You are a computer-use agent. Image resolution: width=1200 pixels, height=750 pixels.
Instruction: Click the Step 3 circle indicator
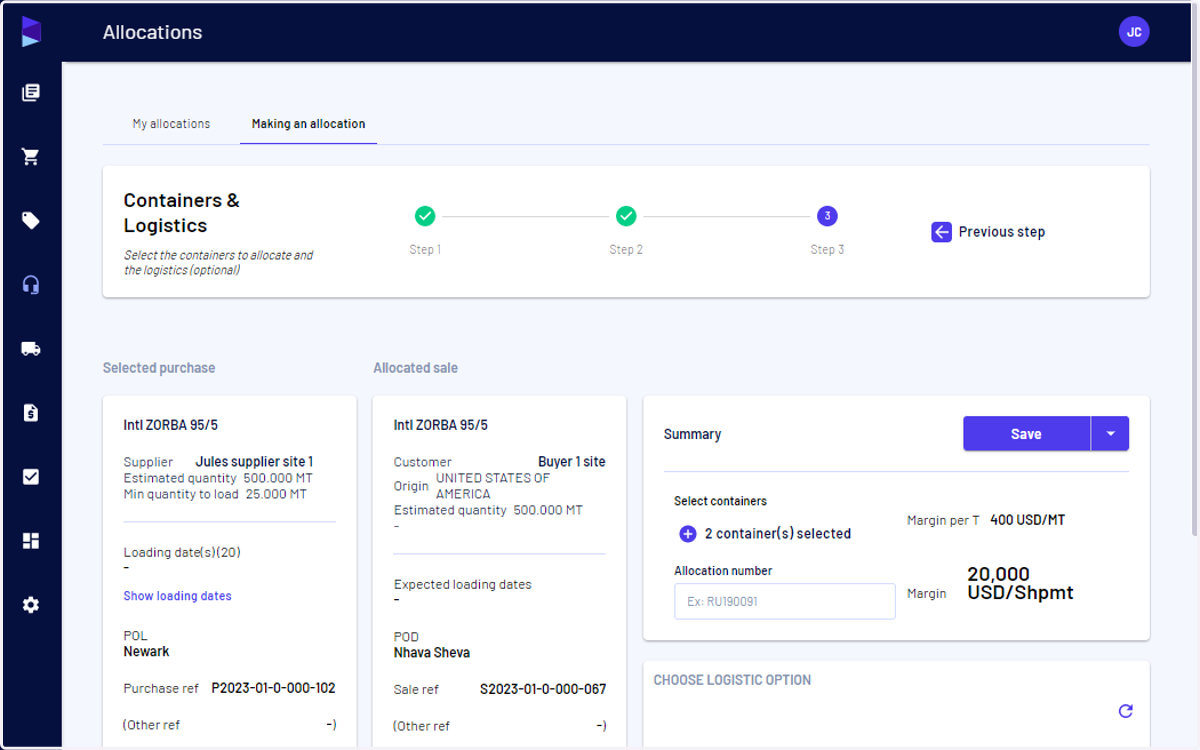827,216
